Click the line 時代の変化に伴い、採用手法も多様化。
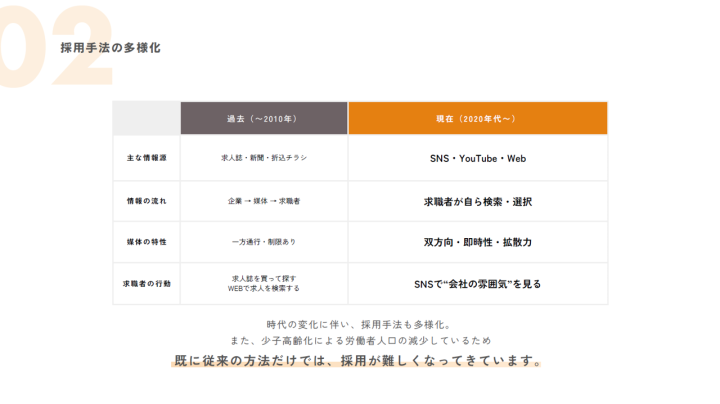Screen dimensions: 720x404 [360, 325]
